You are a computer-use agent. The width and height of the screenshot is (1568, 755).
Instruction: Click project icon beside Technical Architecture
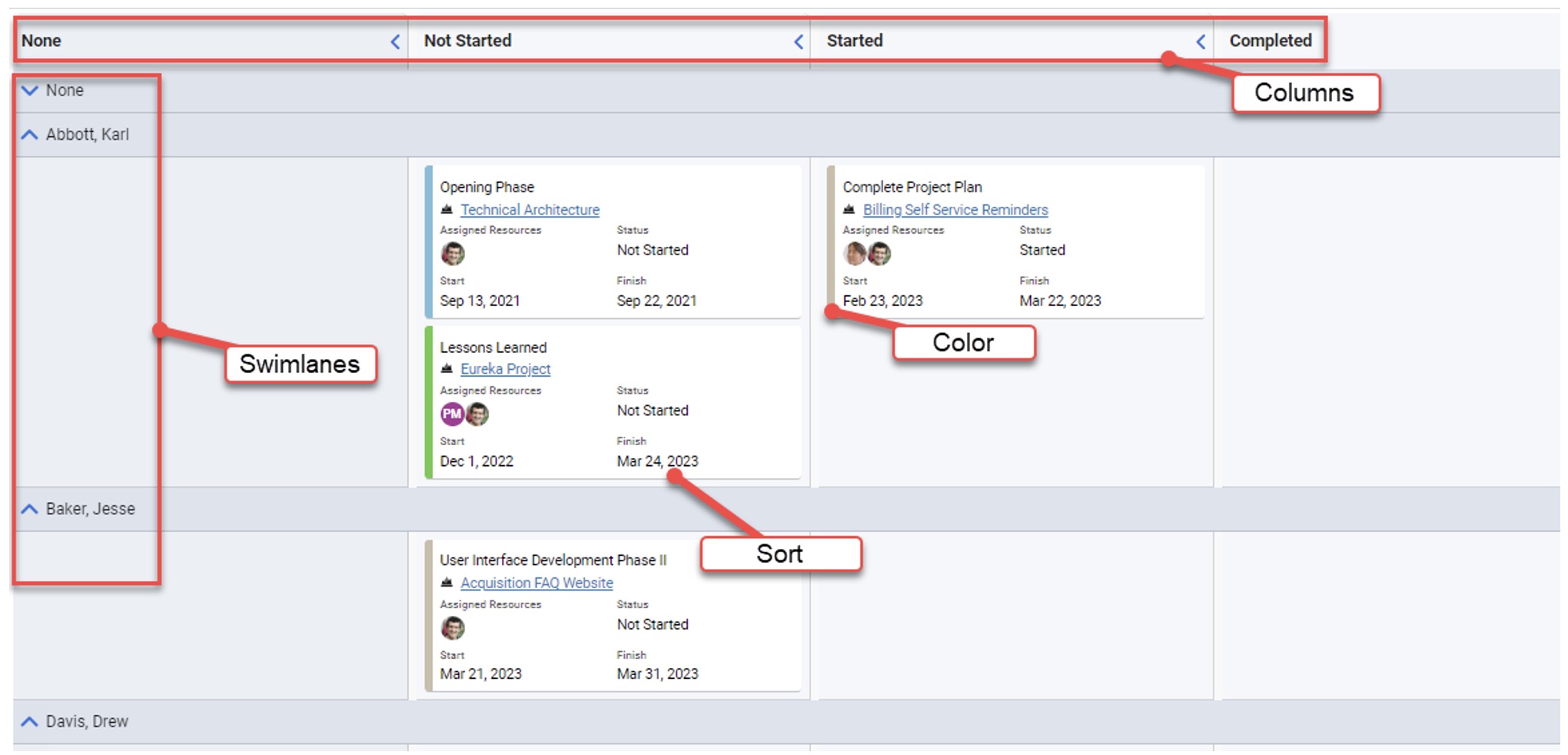(447, 209)
